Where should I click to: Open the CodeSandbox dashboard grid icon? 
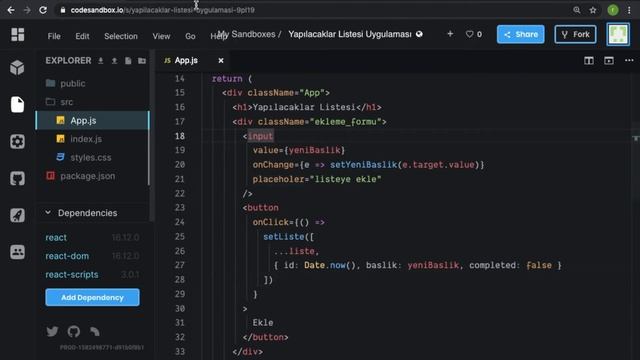18,35
